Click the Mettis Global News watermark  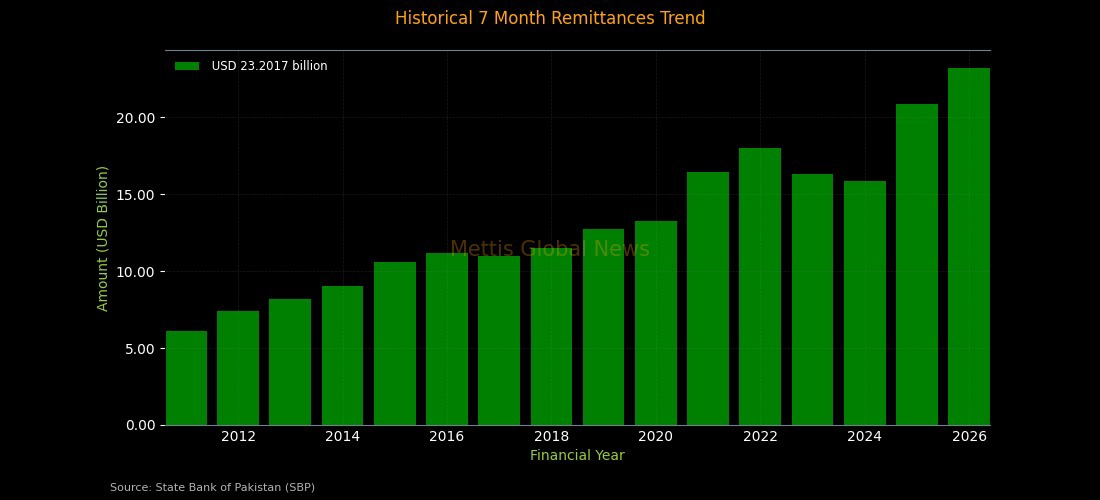pos(550,250)
